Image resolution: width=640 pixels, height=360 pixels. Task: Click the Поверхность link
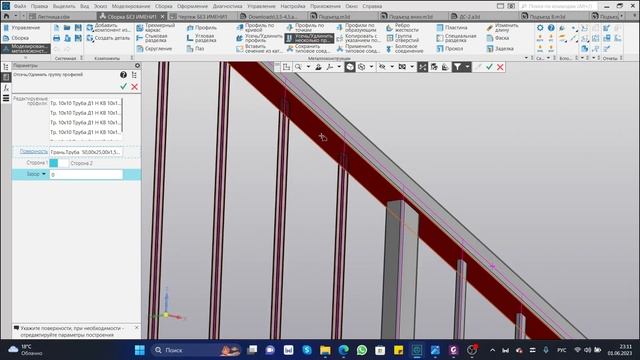(x=33, y=151)
